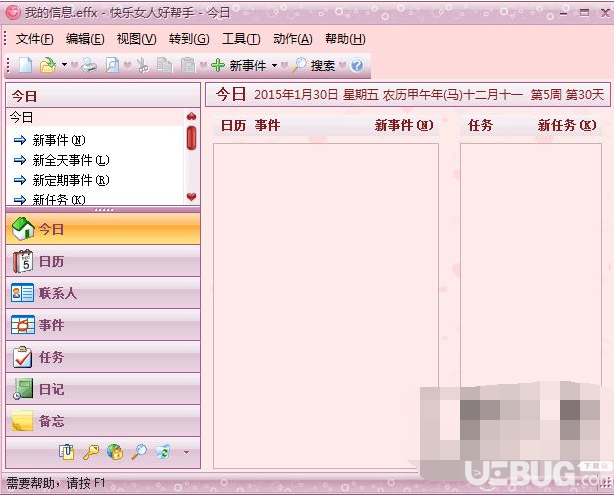Click the Open folder toolbar icon
Image resolution: width=614 pixels, height=495 pixels.
48,65
